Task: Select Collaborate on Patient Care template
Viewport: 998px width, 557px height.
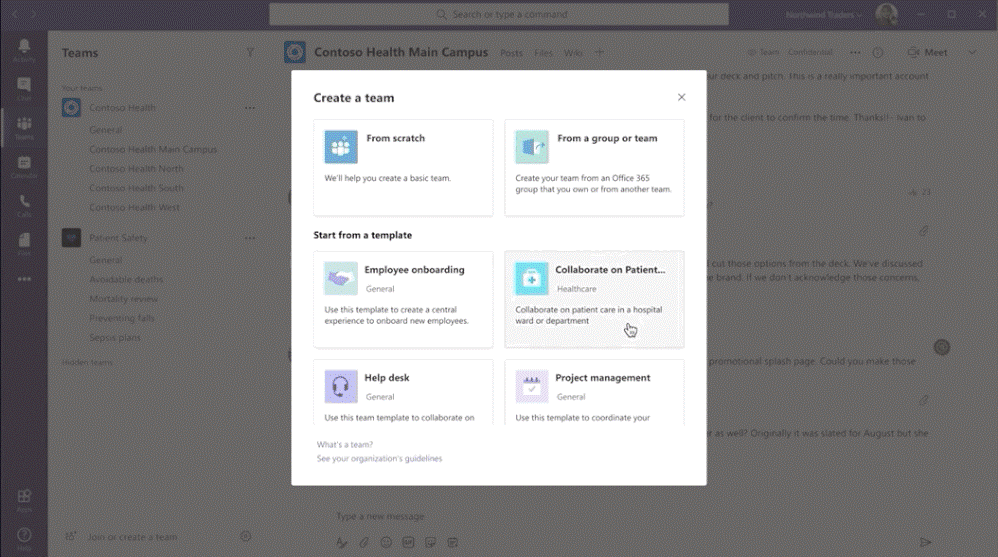Action: click(x=594, y=299)
